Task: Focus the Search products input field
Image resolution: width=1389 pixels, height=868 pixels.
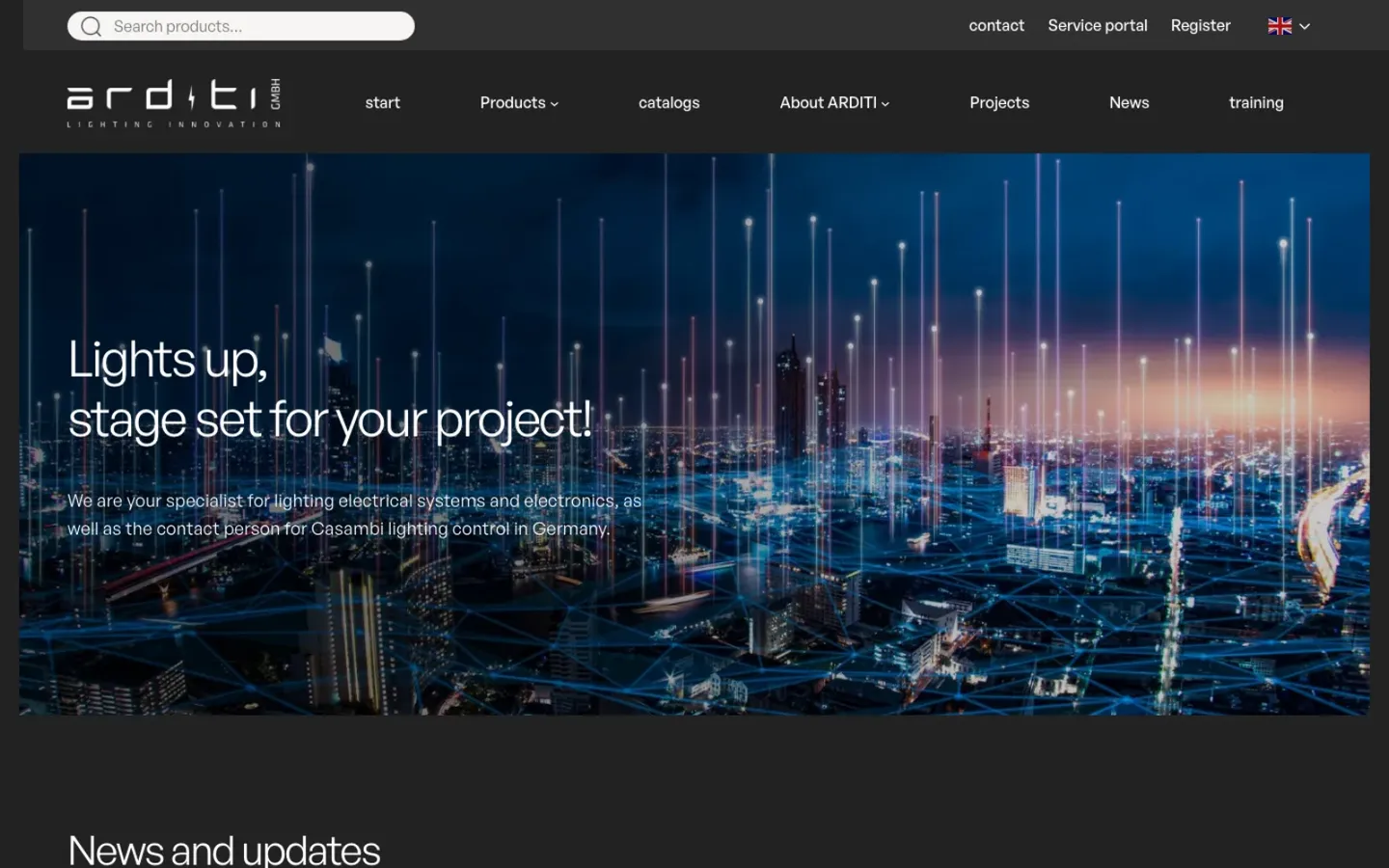Action: tap(241, 26)
